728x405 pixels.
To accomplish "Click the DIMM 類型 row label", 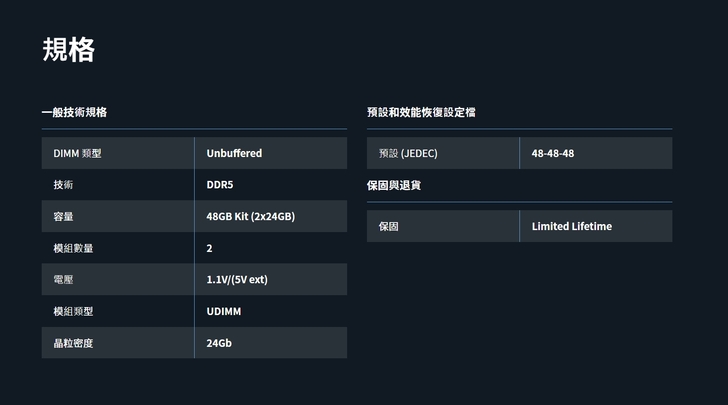I will tap(77, 153).
